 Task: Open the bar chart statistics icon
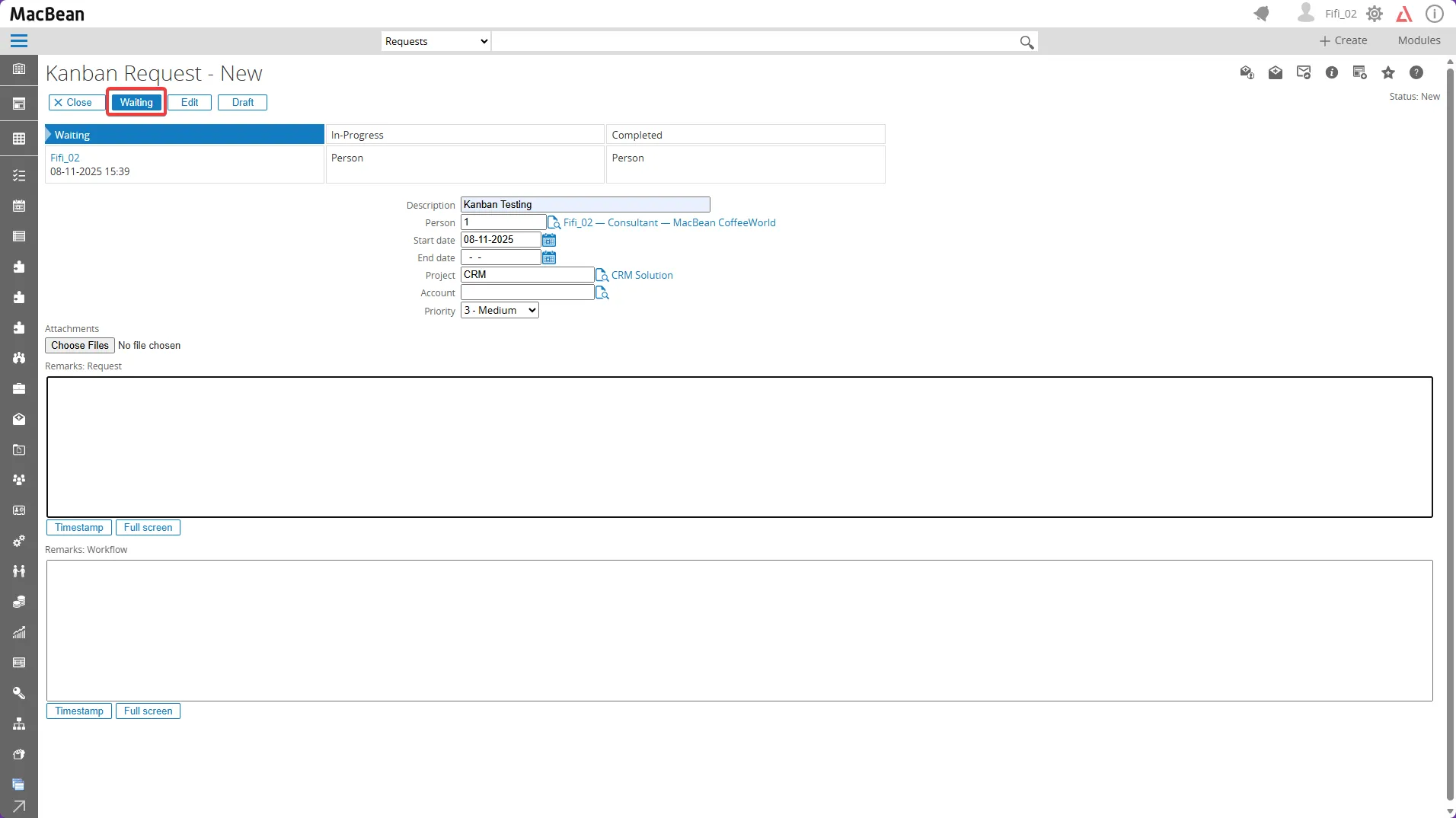(x=19, y=632)
